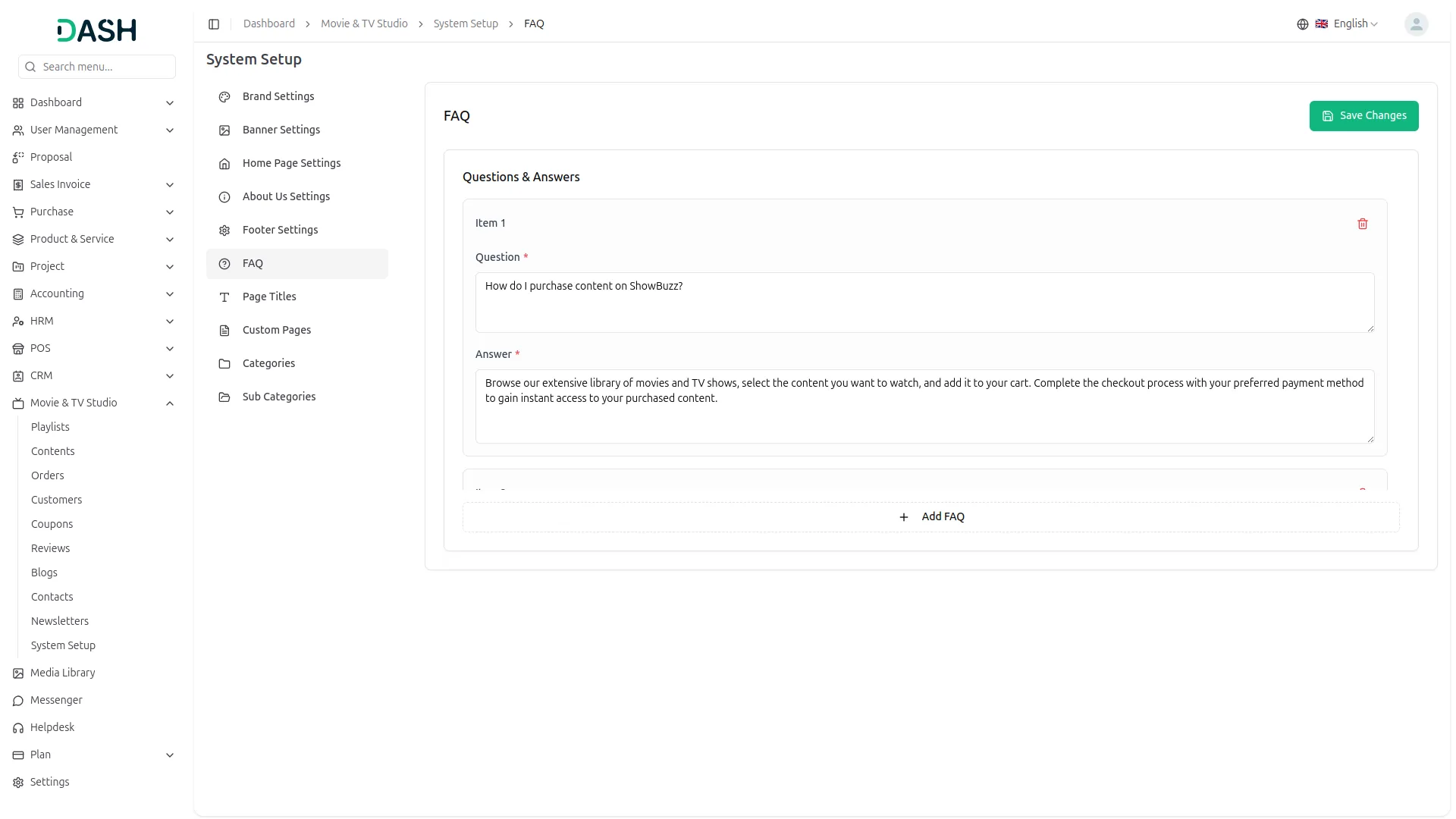
Task: Delete FAQ Item 1 with trash icon
Action: 1362,224
